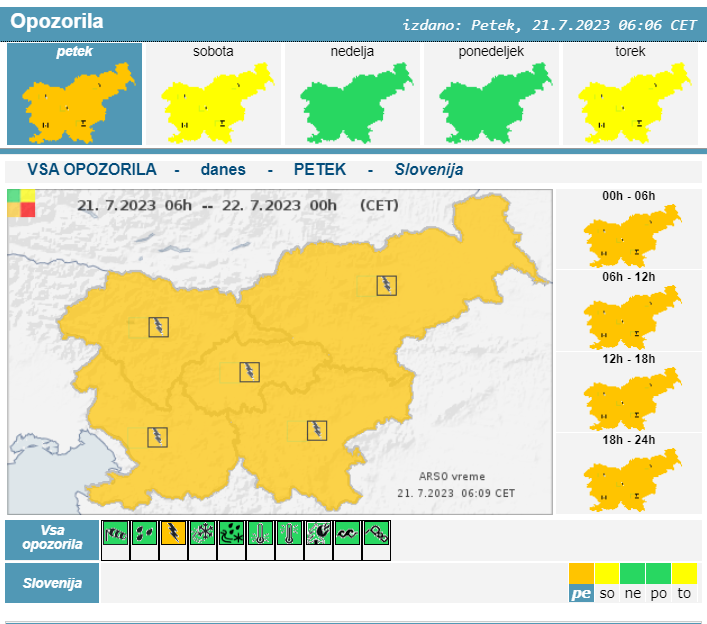Click the yellow swatch above 'so'
The height and width of the screenshot is (624, 707).
pos(607,573)
